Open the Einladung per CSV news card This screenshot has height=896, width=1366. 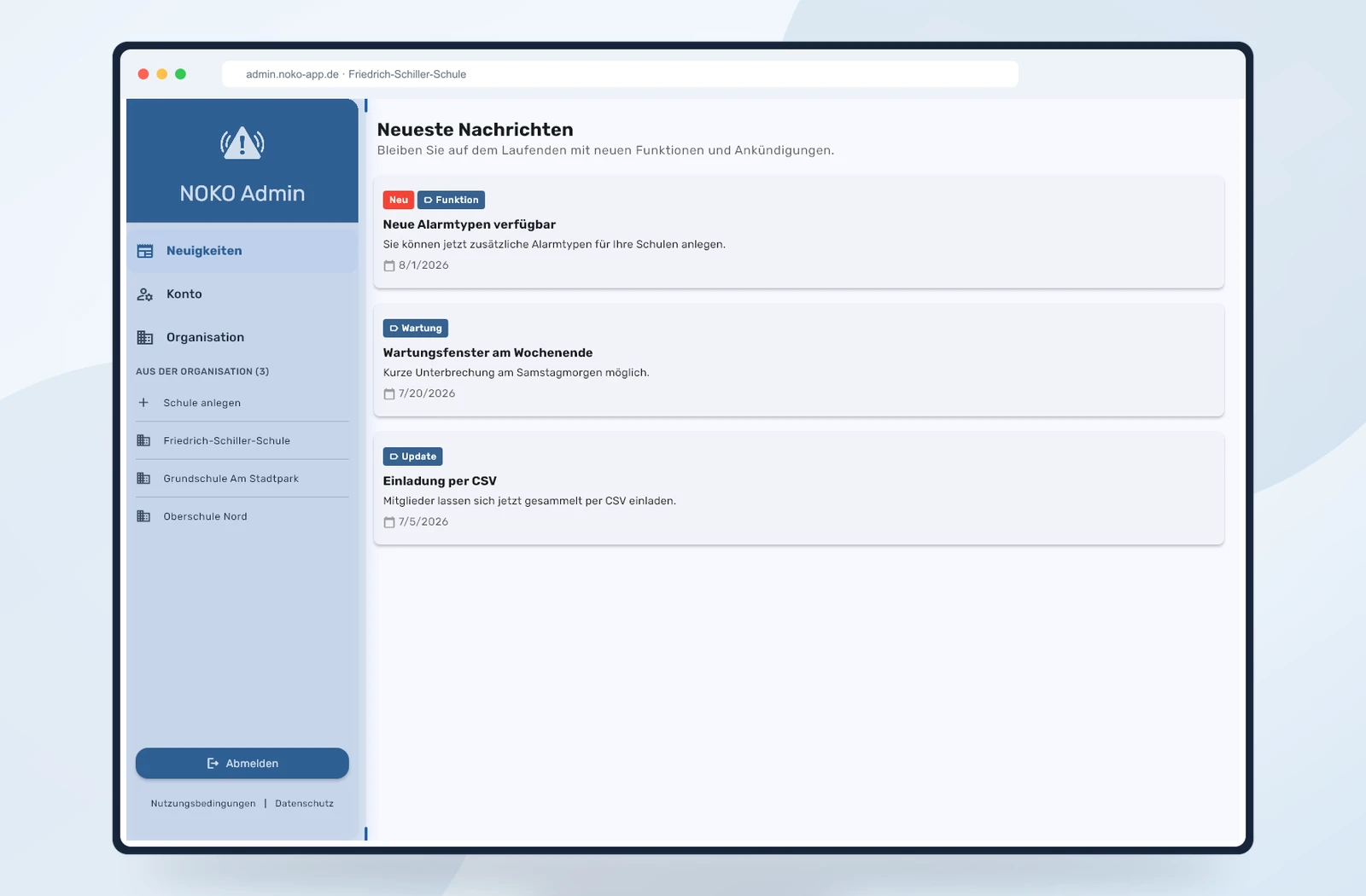799,488
